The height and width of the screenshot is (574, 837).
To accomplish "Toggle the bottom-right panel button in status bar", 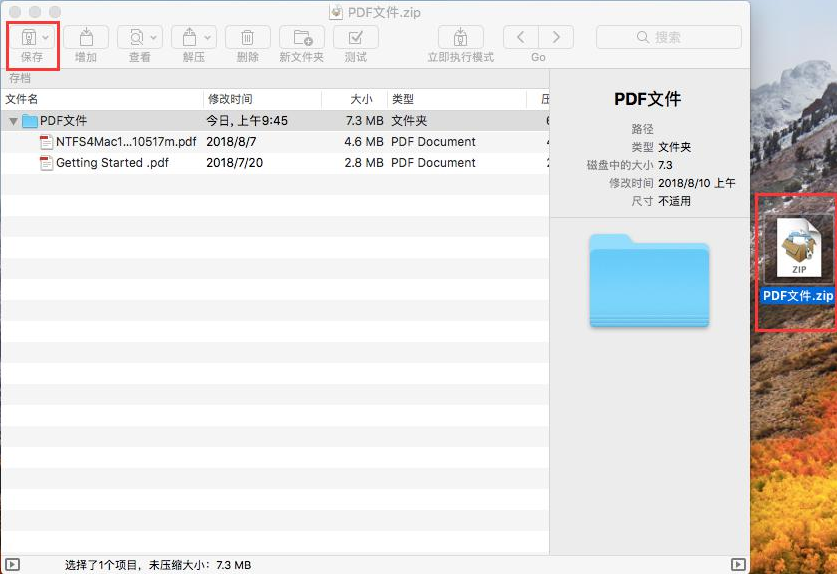I will point(738,564).
